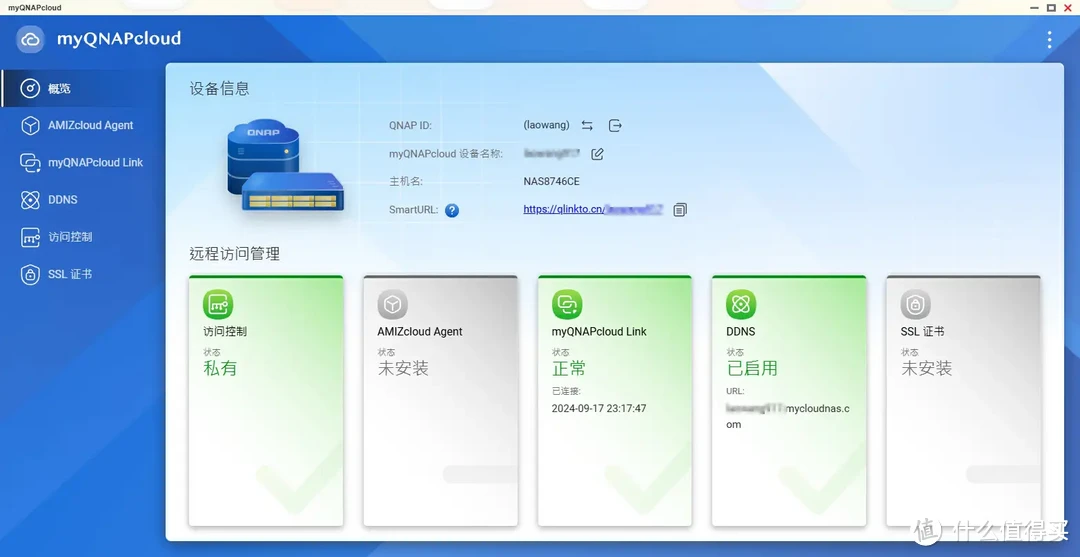Click the QNAP NAS device illustration
Screen dimensions: 1080x557
click(x=285, y=165)
